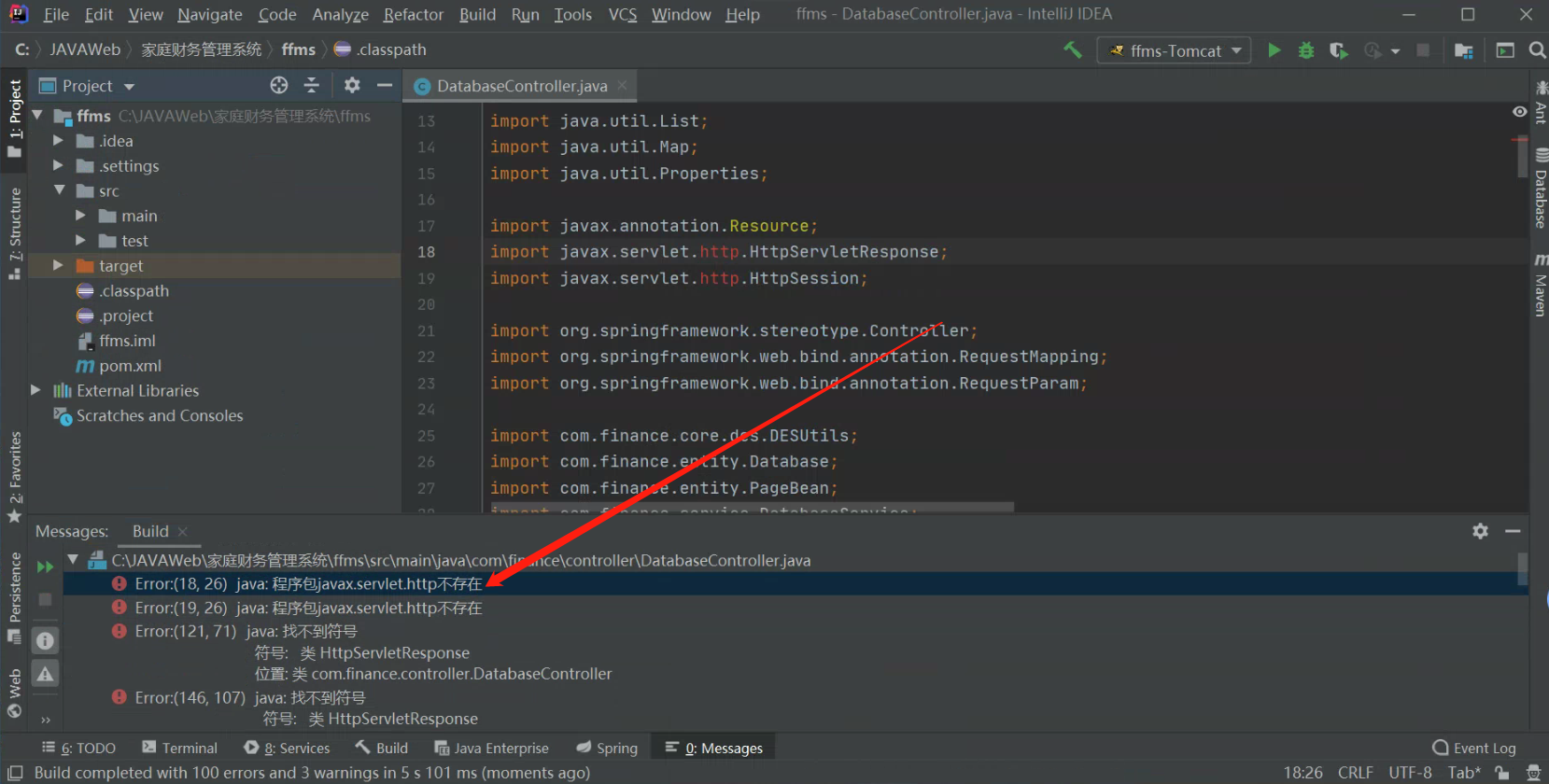Open the Maven tool window on the right

coord(1541,286)
